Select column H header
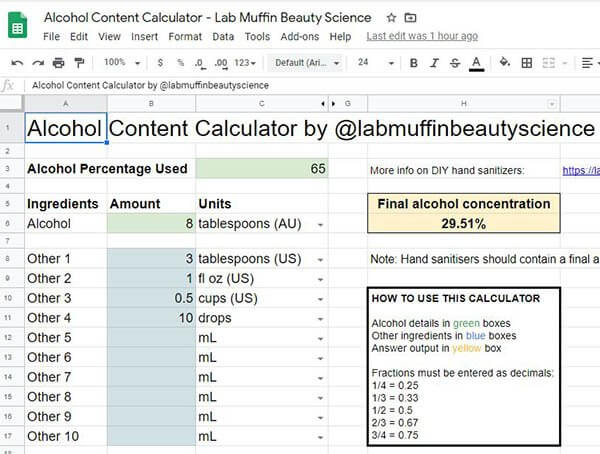600x454 pixels. 464,103
